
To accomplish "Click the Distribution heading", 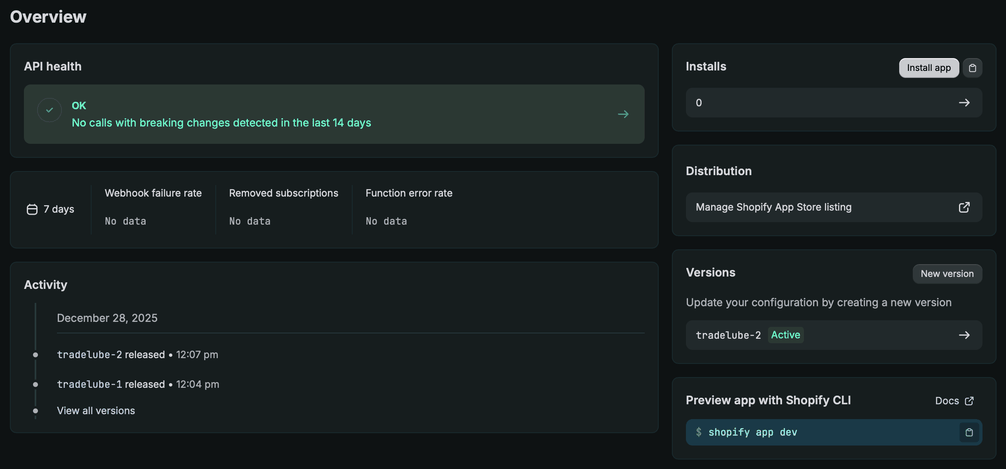I will click(719, 171).
